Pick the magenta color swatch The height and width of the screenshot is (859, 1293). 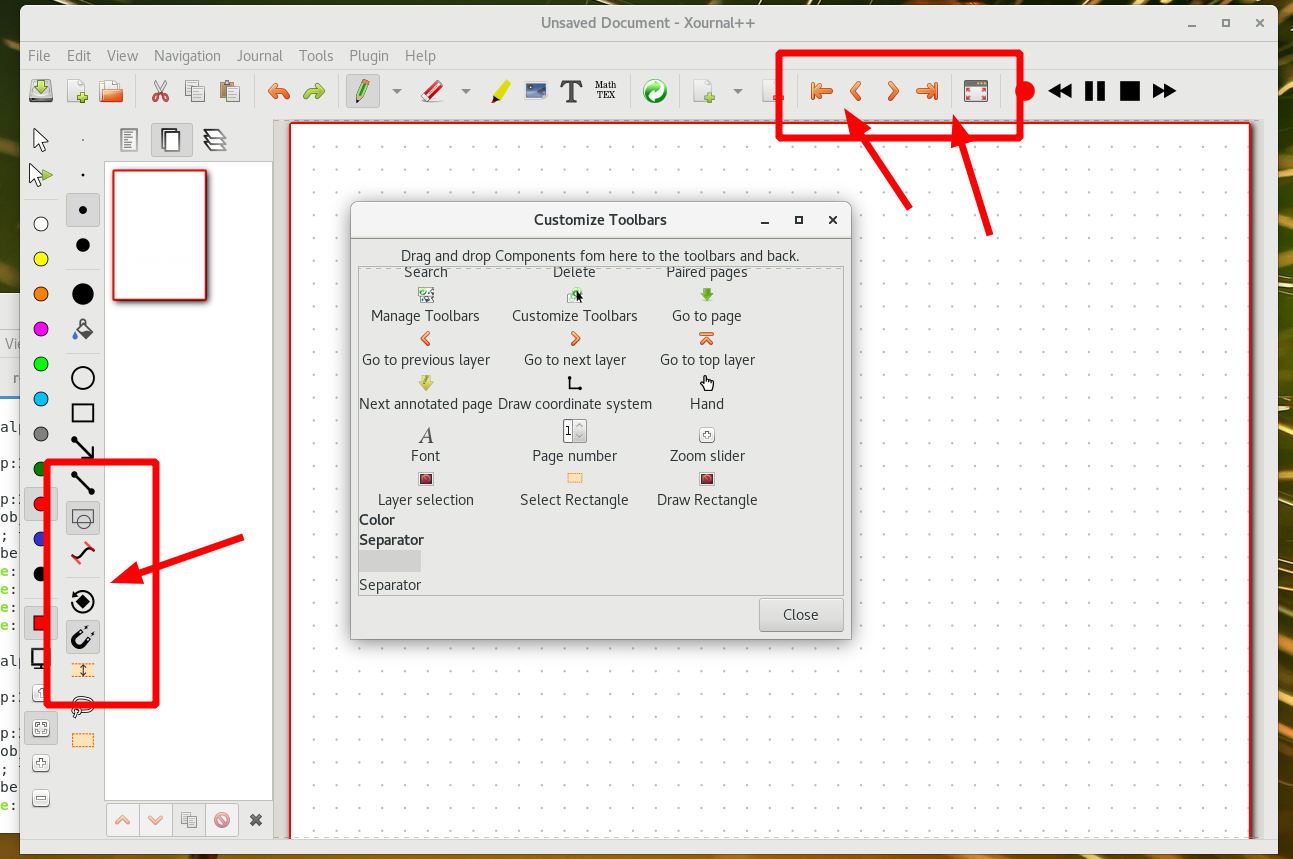point(41,329)
